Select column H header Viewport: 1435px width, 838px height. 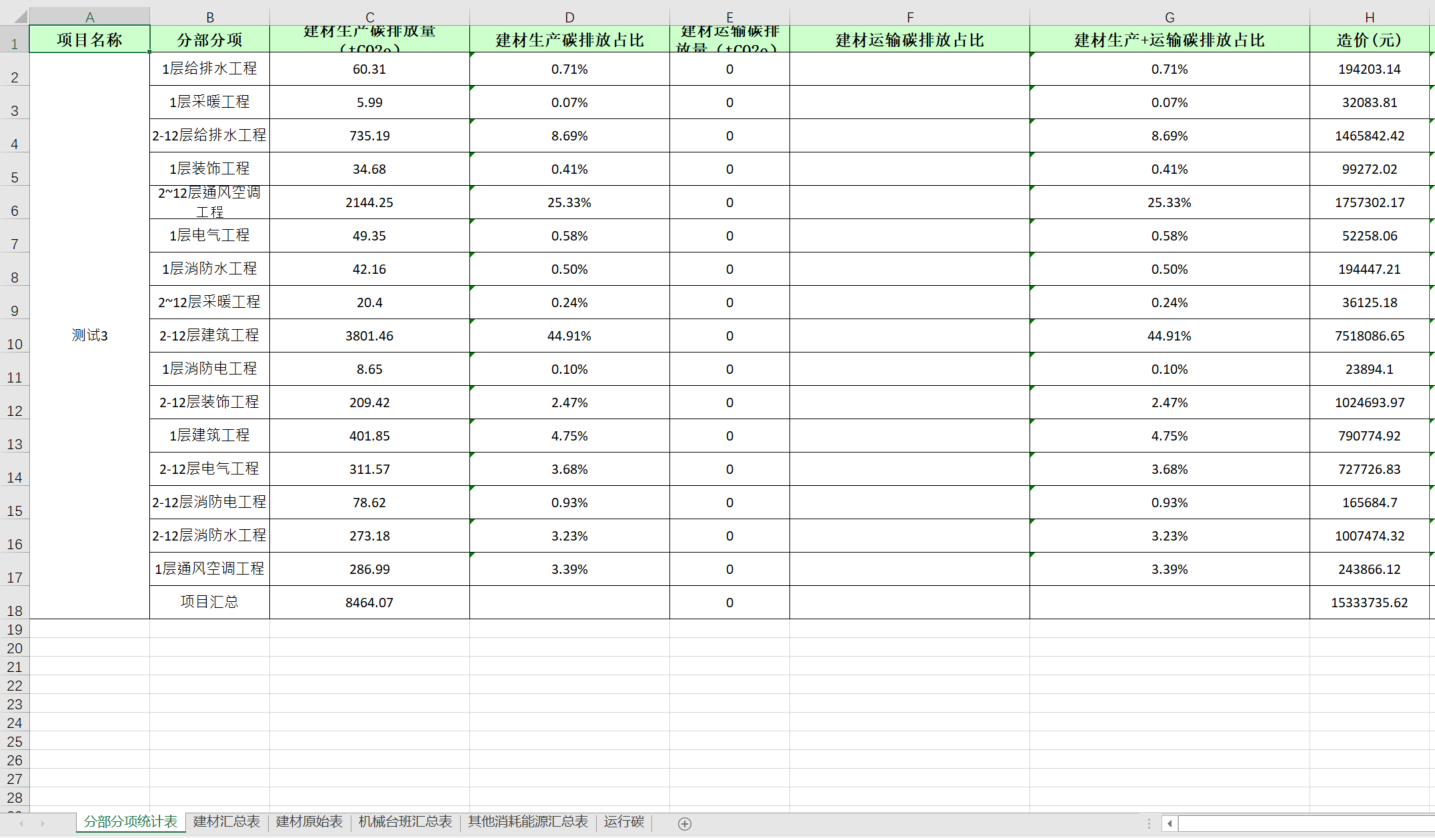[1369, 17]
